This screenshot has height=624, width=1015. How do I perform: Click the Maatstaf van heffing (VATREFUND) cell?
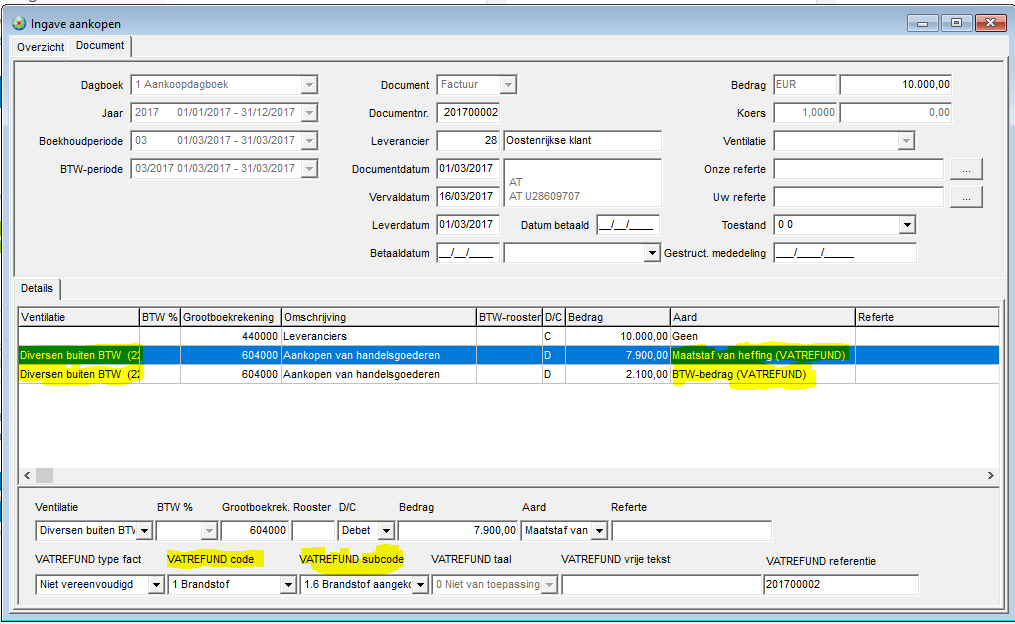coord(762,355)
